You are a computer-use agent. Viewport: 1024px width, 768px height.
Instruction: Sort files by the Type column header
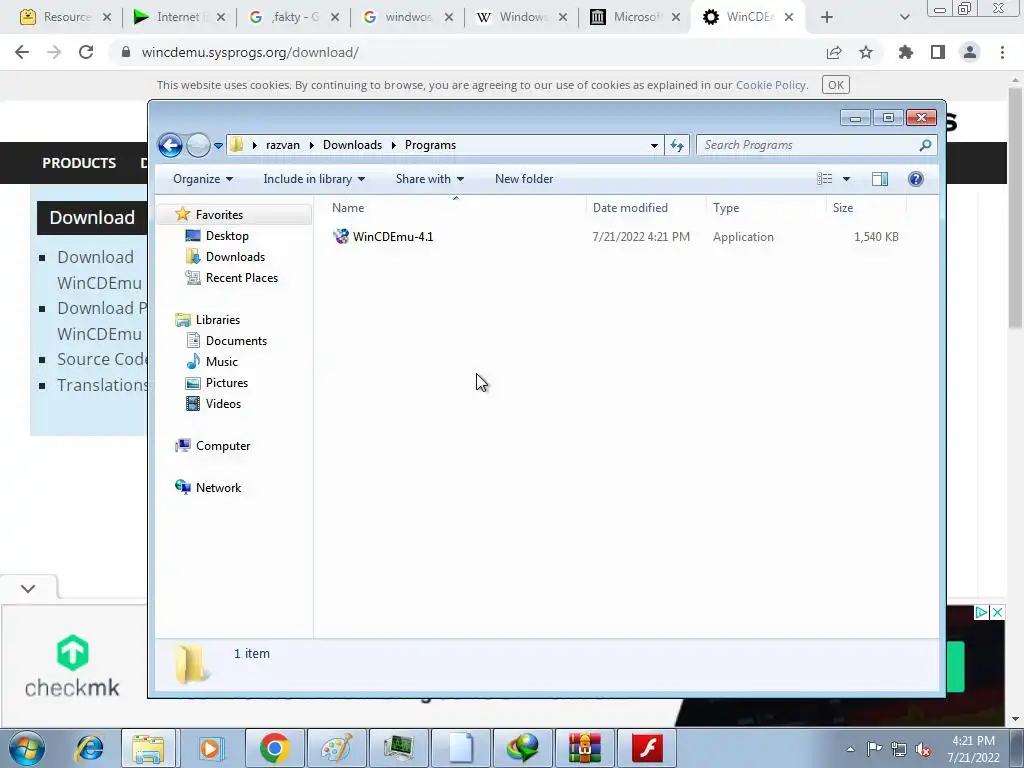766,208
